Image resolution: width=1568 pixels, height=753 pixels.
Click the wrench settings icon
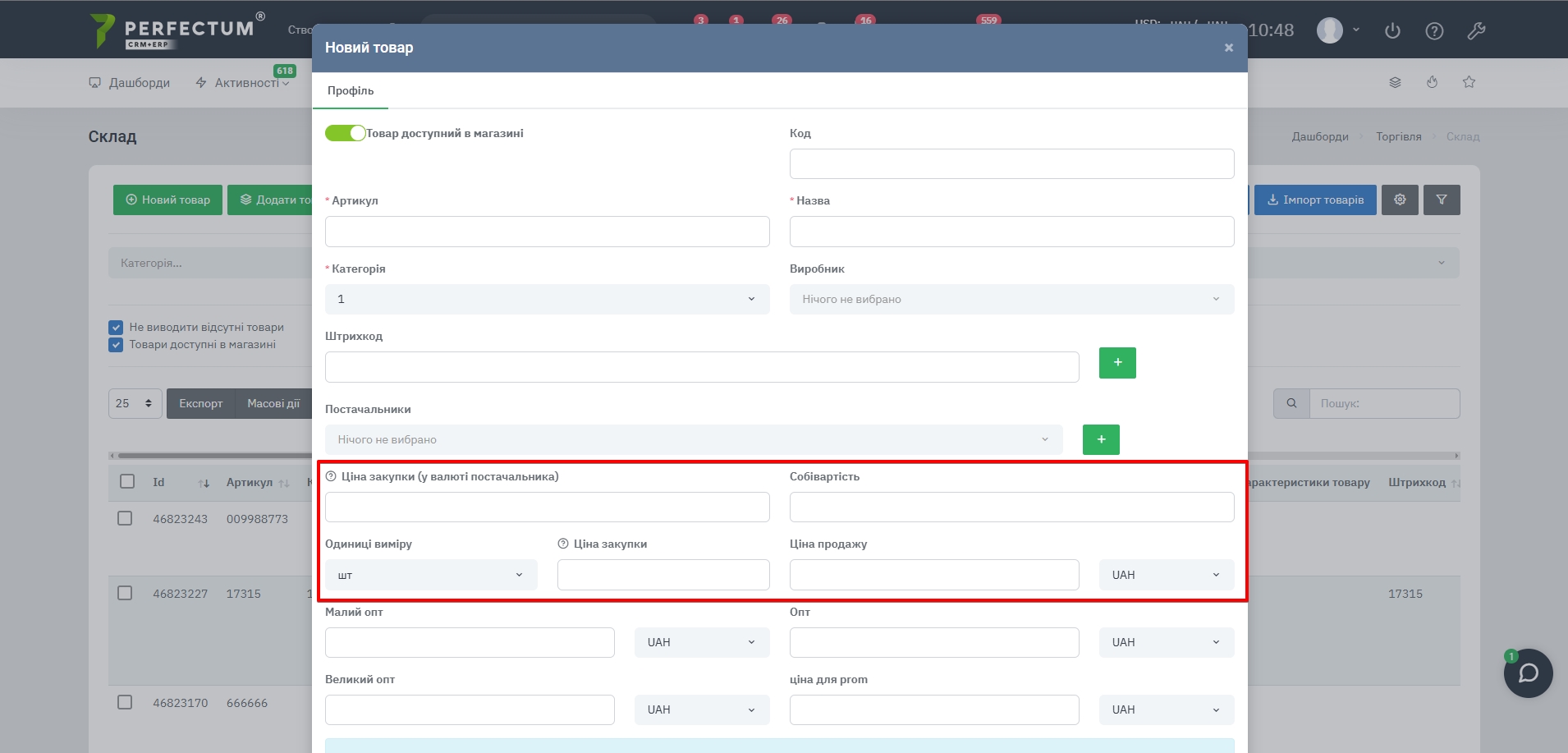coord(1476,31)
